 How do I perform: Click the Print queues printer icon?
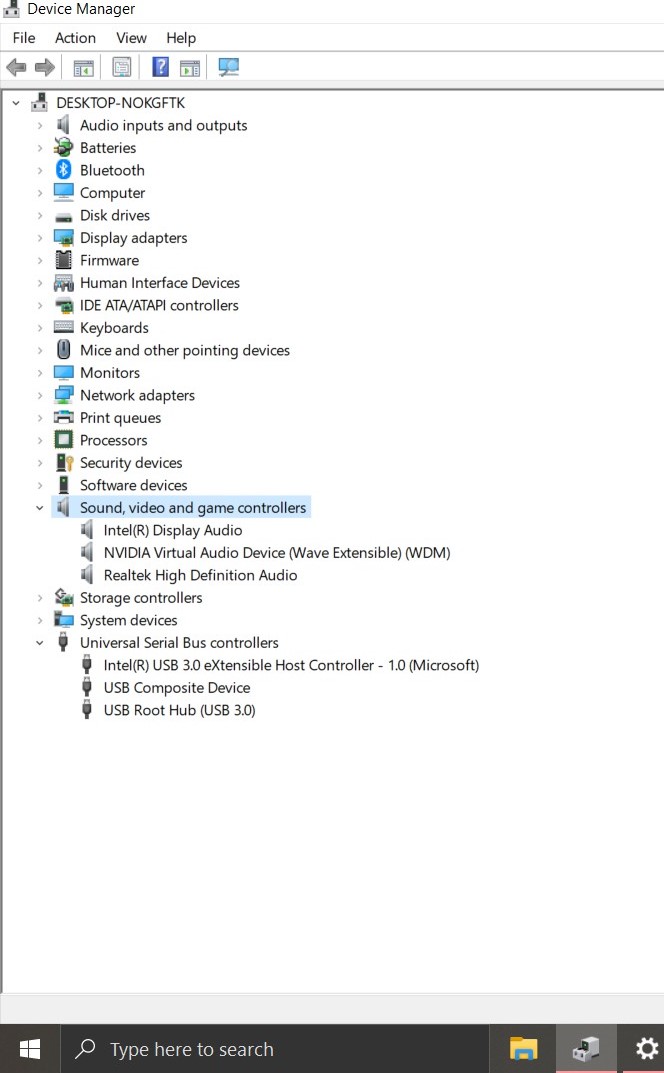tap(64, 417)
